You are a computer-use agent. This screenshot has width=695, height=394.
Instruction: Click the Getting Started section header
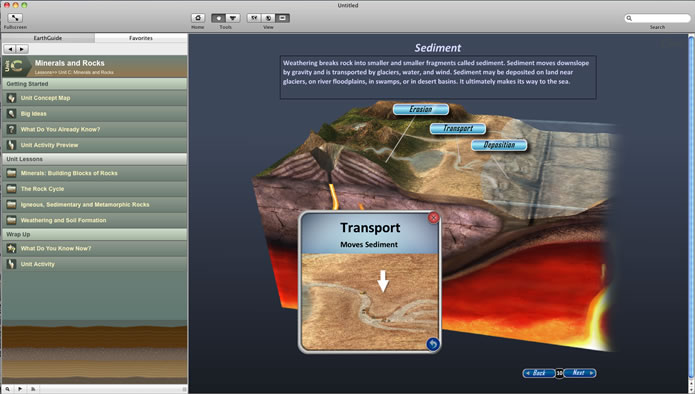click(x=94, y=84)
